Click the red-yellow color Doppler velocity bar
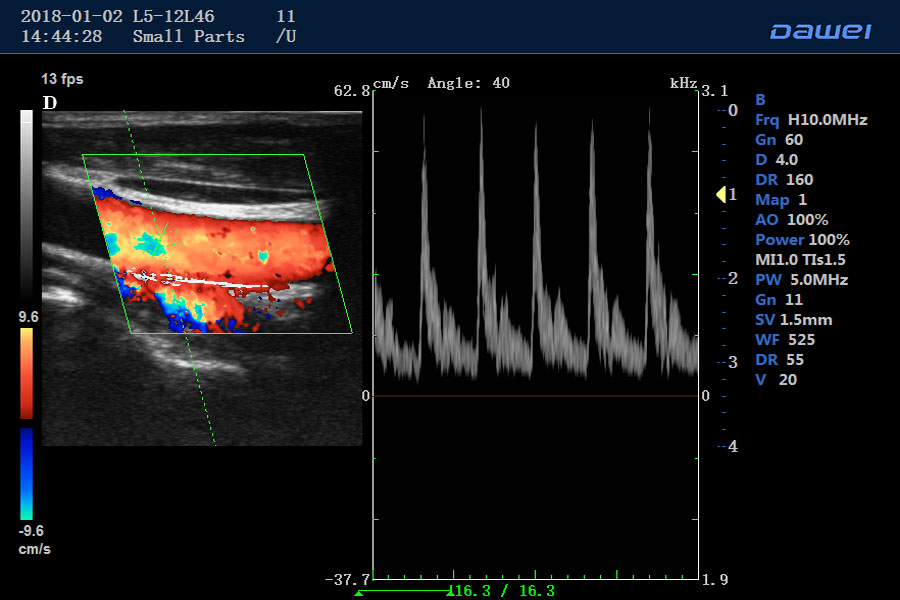 pos(26,373)
